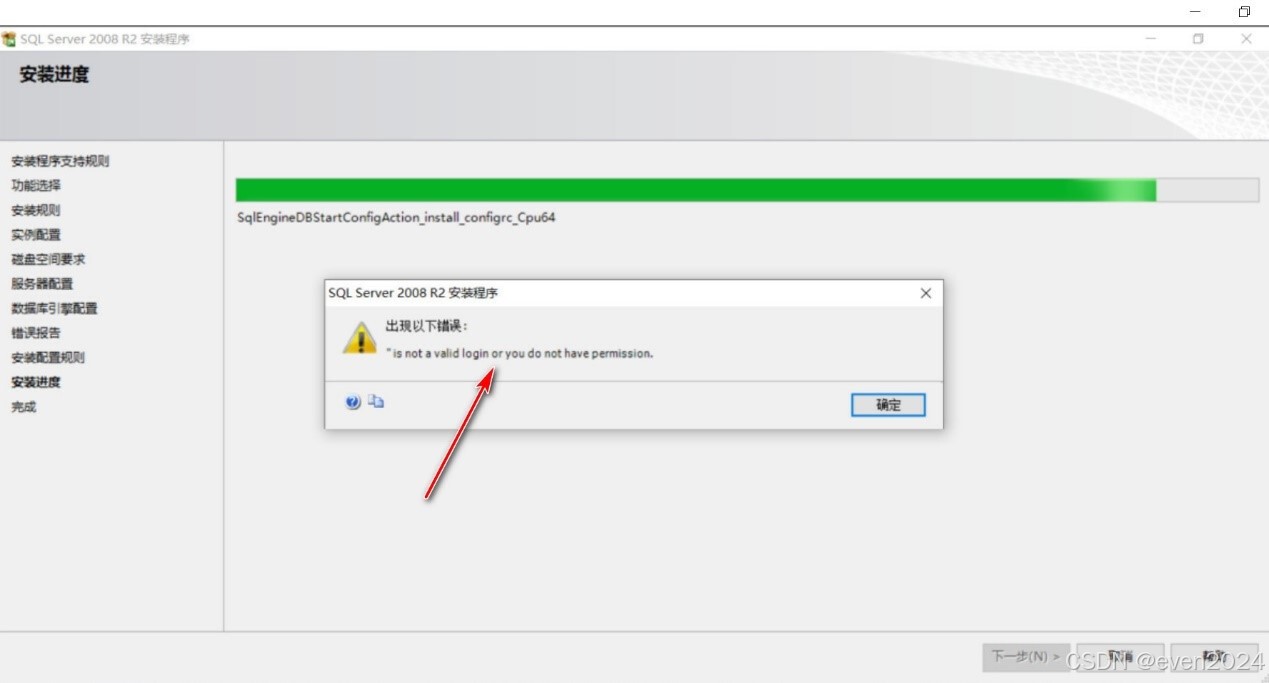1269x683 pixels.
Task: Open the 数据库引擎配置 step
Action: pos(54,308)
